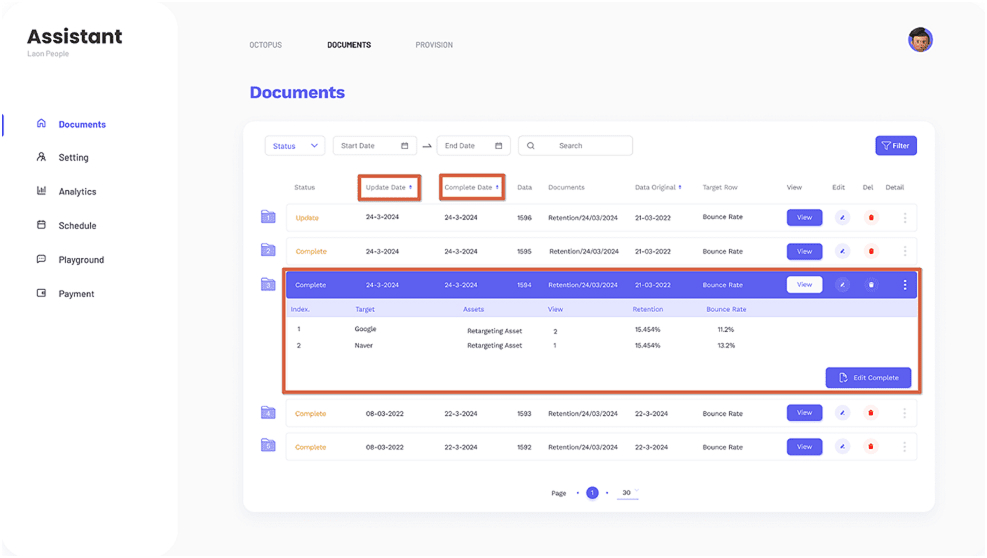Delete row 1595 using the red trash icon

pyautogui.click(x=871, y=251)
